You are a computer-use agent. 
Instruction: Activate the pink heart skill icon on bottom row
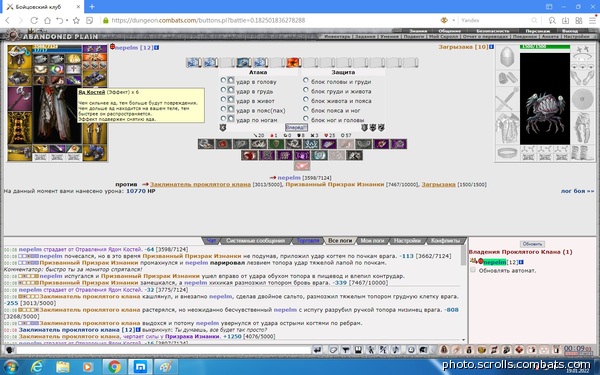pos(302,166)
